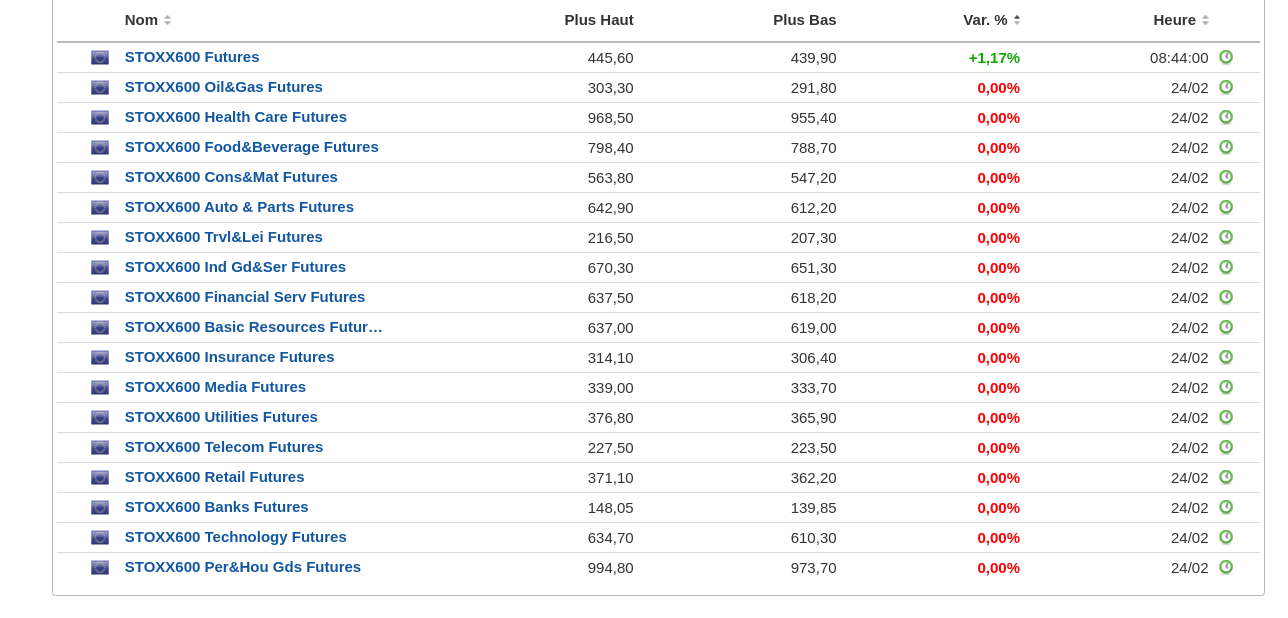Open the STOXX600 Food&Beverage Futures link
The width and height of the screenshot is (1288, 618).
tap(251, 147)
